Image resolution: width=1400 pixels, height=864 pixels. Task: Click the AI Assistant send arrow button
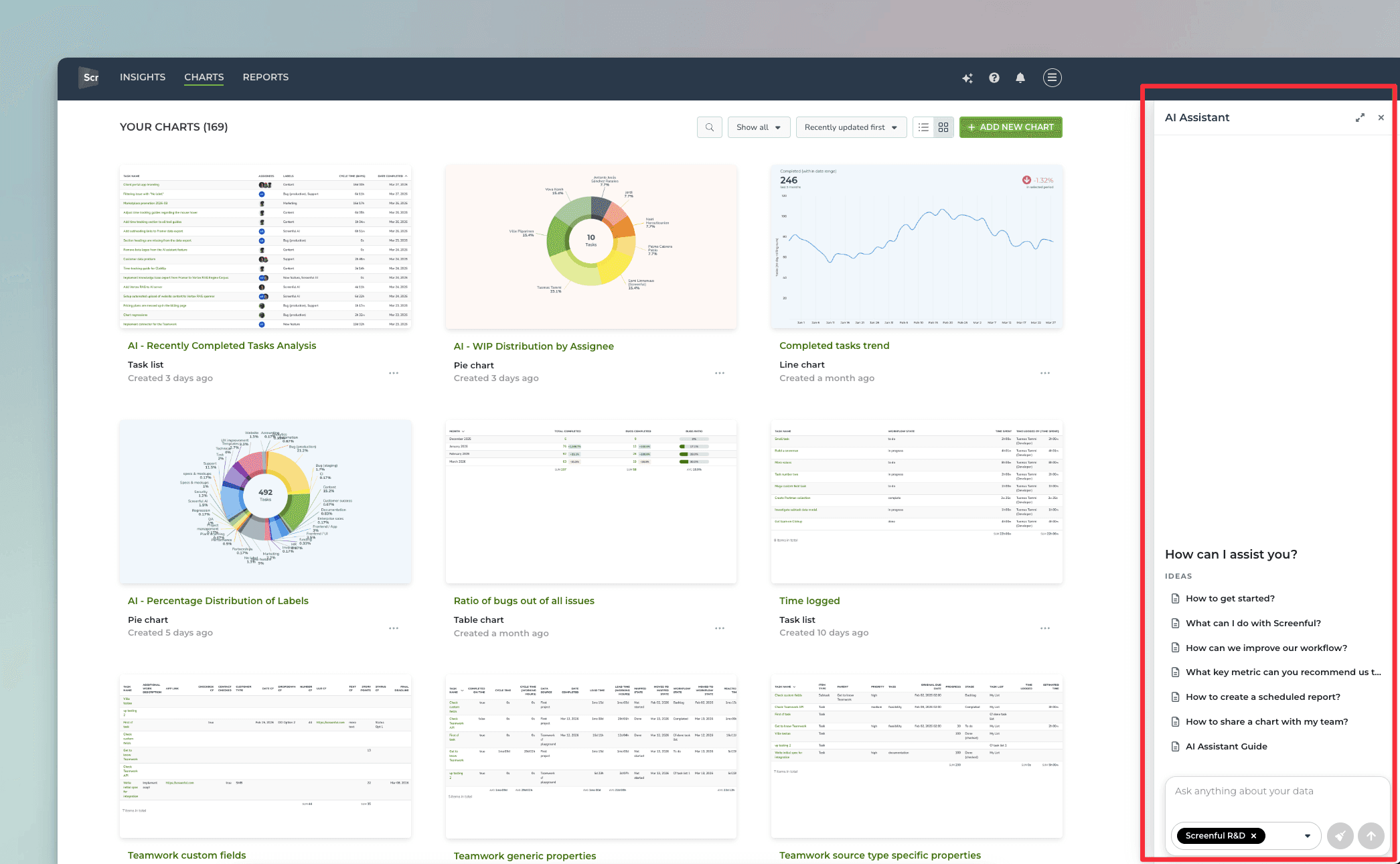[x=1371, y=835]
